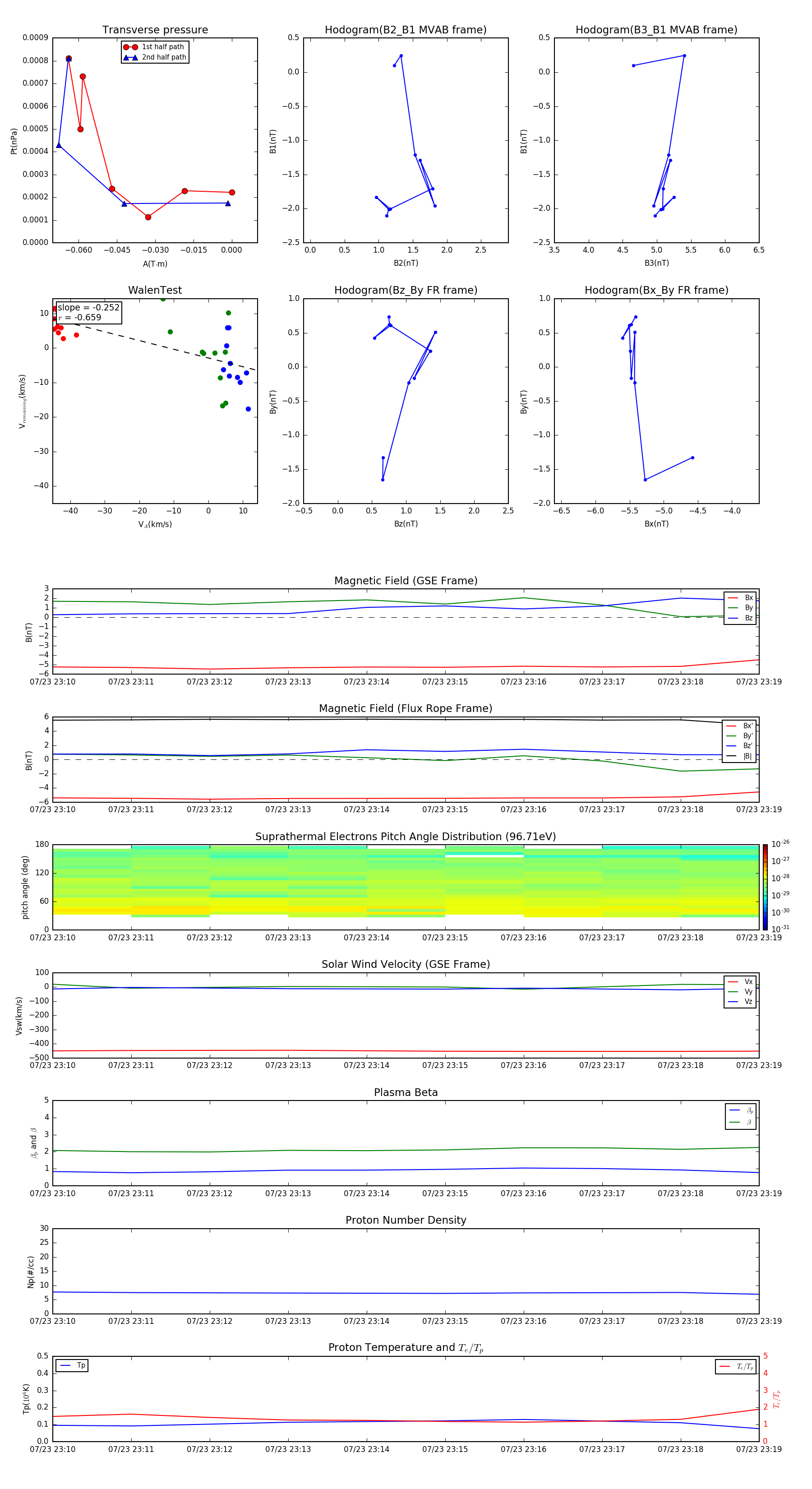This screenshot has height=1489, width=812.
Task: Select the "Tp" legend entry
Action: (x=72, y=1365)
